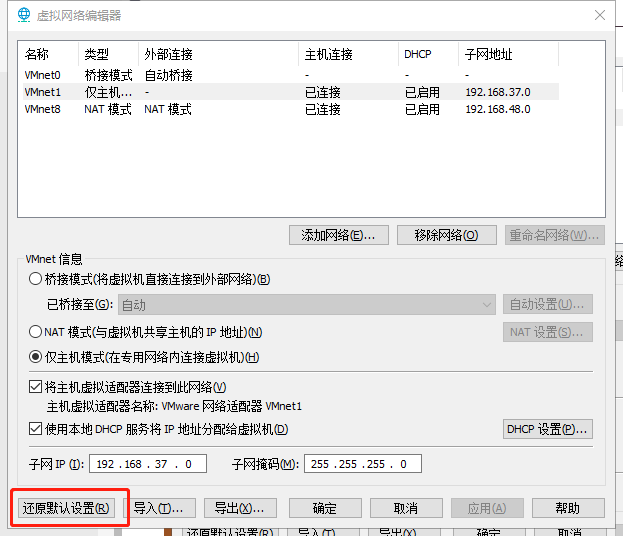The width and height of the screenshot is (623, 536).
Task: Click 已连接 cell in VMnet1 row
Action: 323,92
